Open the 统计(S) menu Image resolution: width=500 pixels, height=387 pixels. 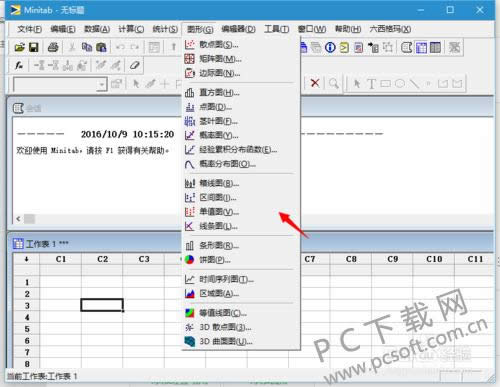(165, 29)
